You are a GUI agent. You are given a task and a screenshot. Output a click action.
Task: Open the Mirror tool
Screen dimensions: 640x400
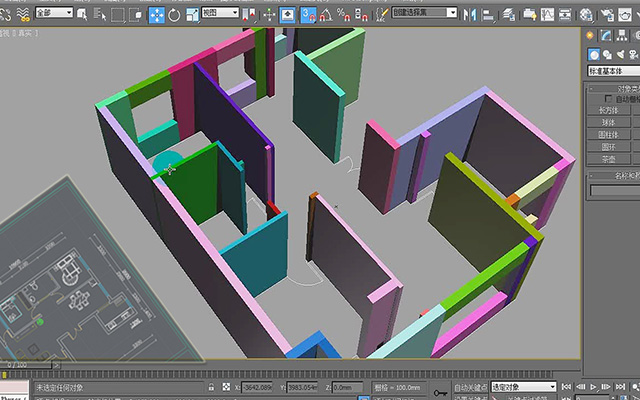click(470, 15)
